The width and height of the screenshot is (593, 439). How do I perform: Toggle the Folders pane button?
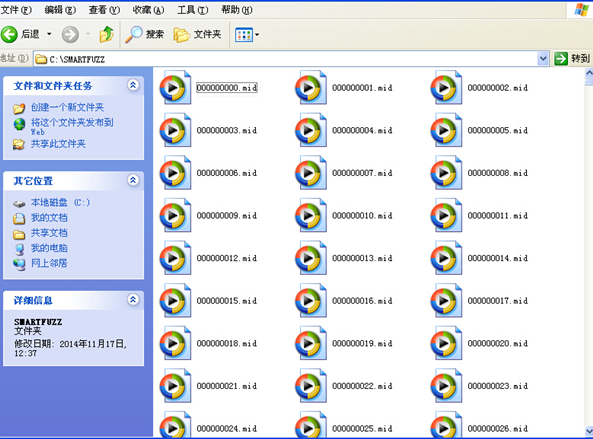click(x=197, y=34)
